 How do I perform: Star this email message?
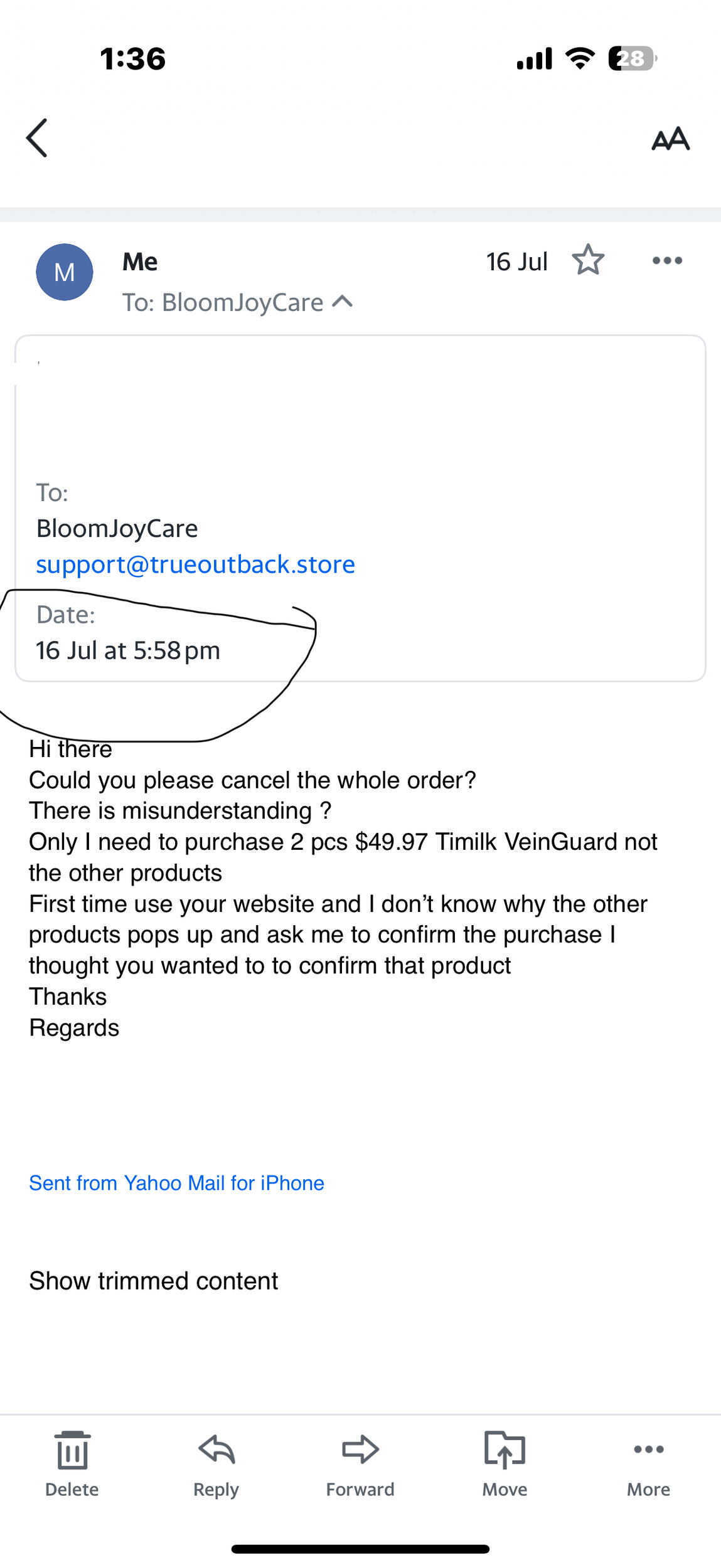[x=588, y=260]
